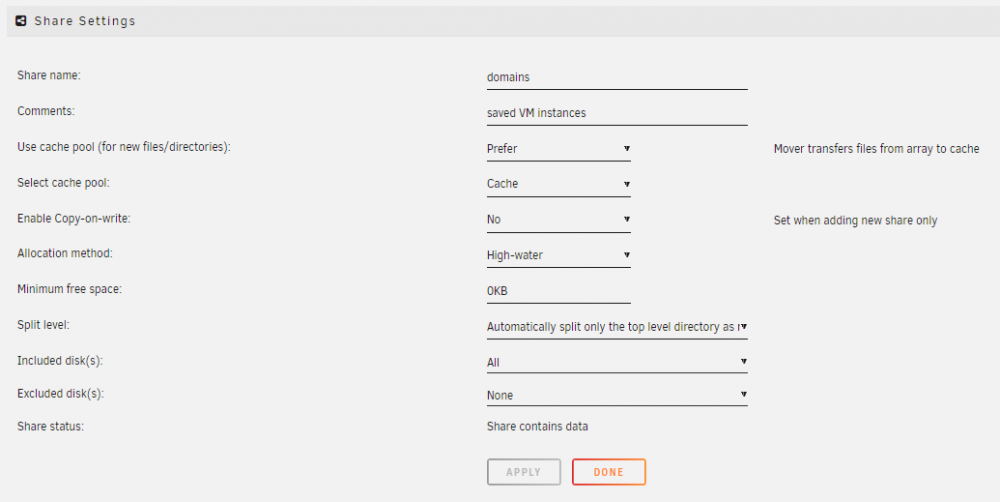Viewport: 1000px width, 502px height.
Task: Expand the Split level dropdown
Action: click(x=617, y=327)
